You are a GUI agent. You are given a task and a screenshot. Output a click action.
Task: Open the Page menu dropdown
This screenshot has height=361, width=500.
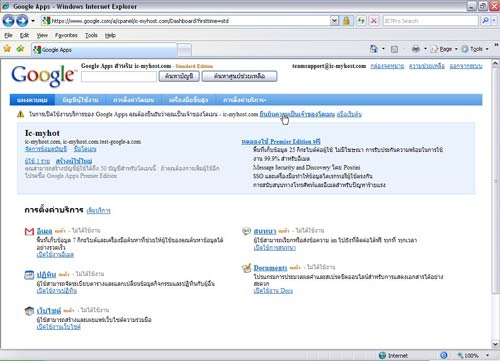444,49
